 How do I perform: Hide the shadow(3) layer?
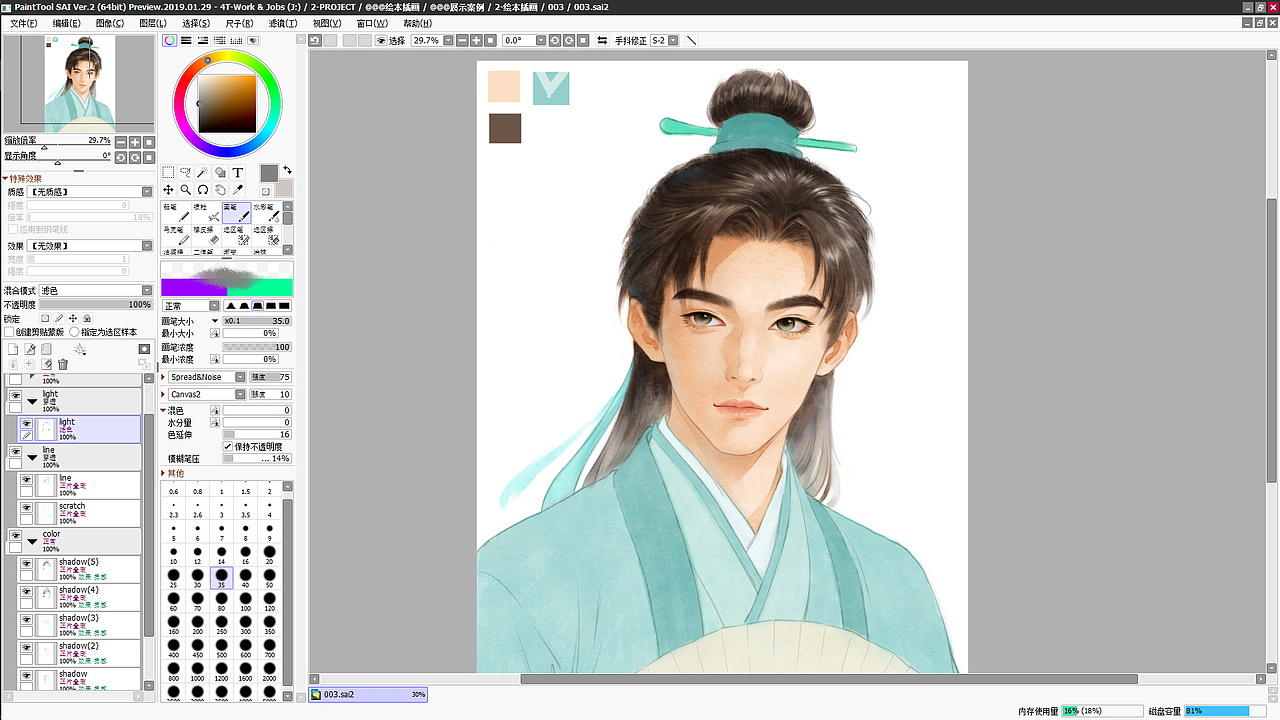pyautogui.click(x=27, y=619)
